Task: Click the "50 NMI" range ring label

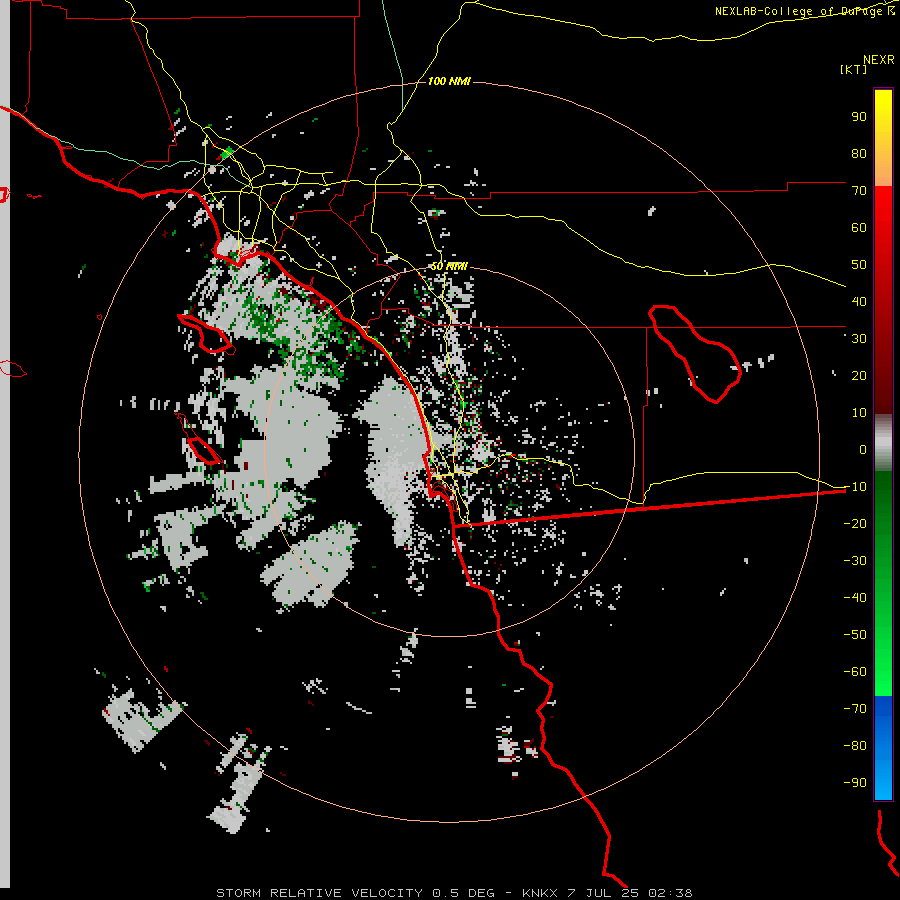Action: 449,266
